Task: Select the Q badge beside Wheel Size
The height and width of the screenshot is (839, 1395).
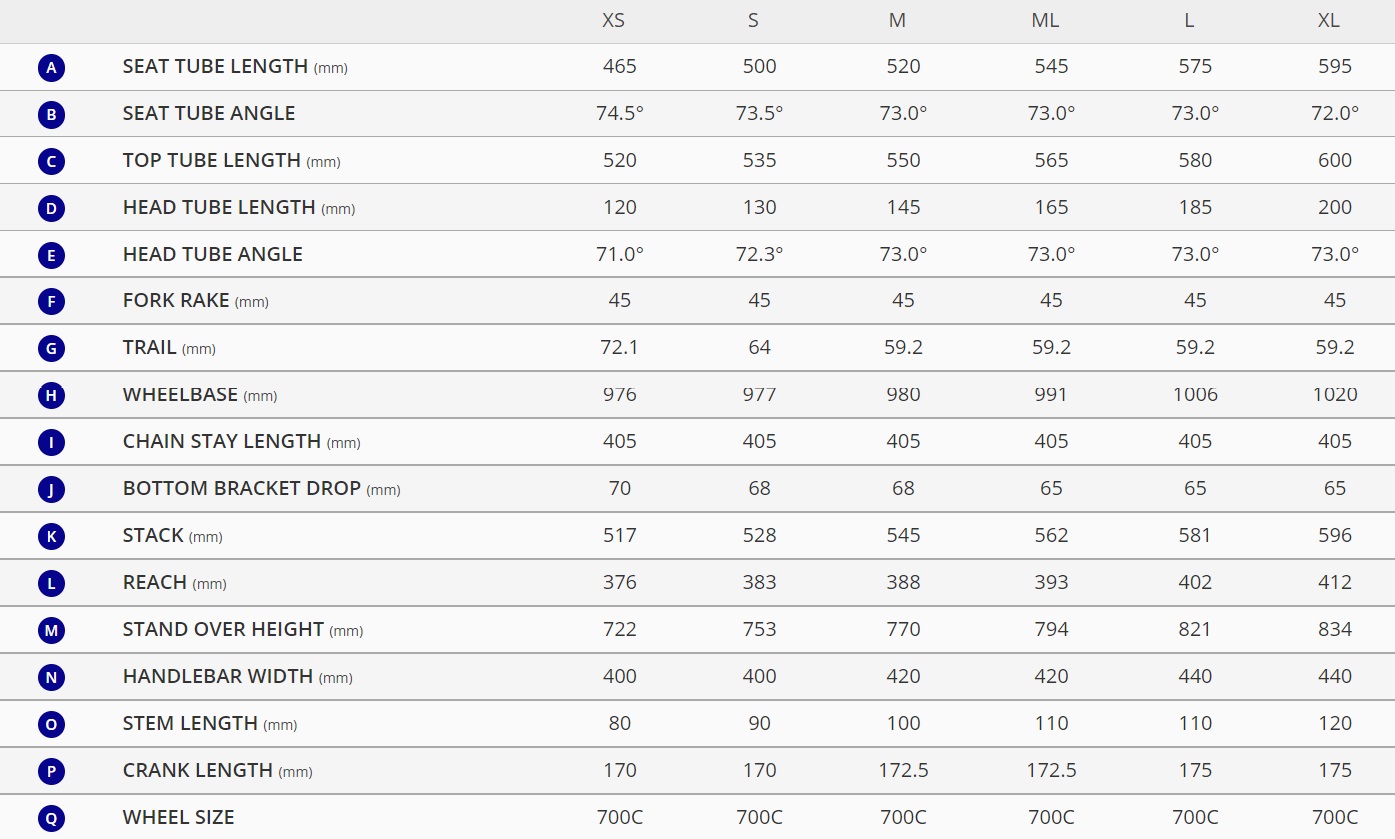Action: pyautogui.click(x=51, y=819)
